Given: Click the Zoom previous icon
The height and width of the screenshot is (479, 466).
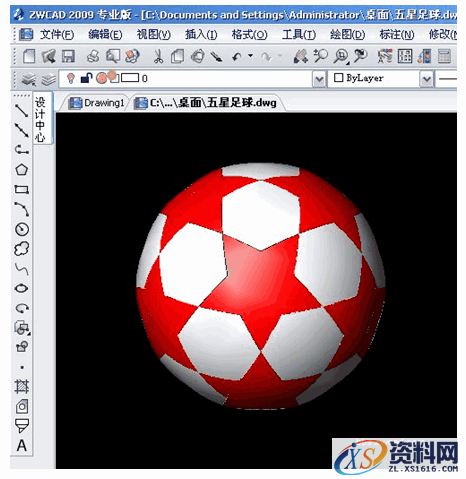Looking at the screenshot, I should 361,56.
